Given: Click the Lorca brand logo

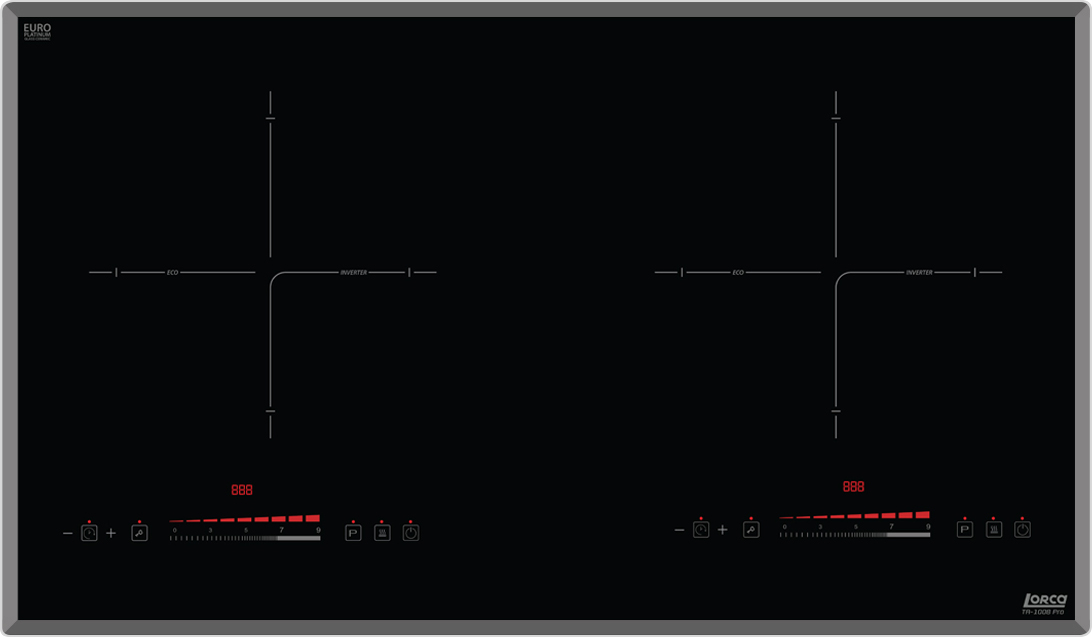Looking at the screenshot, I should [x=1042, y=601].
